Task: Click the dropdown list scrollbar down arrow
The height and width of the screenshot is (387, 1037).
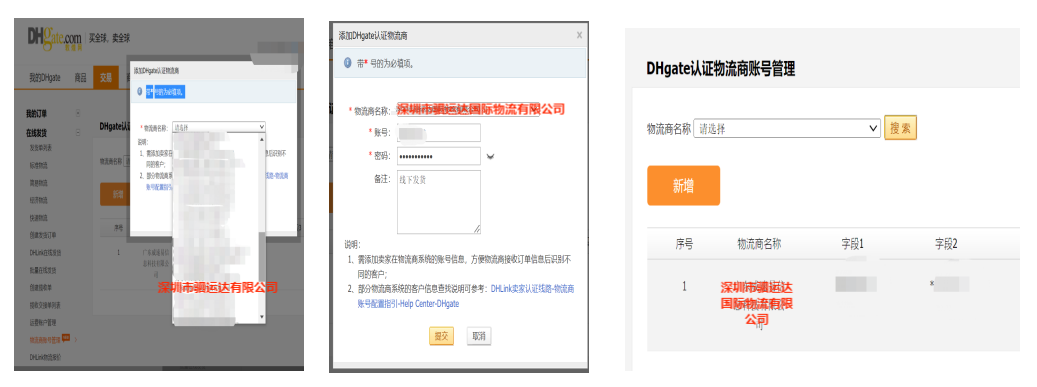Action: 261,318
